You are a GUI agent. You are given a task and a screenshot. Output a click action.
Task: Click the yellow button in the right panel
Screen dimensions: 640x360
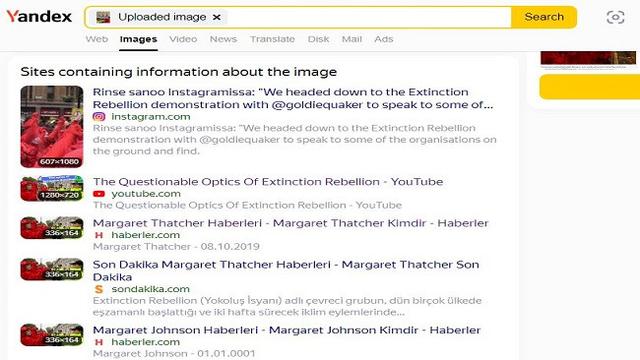[x=589, y=87]
